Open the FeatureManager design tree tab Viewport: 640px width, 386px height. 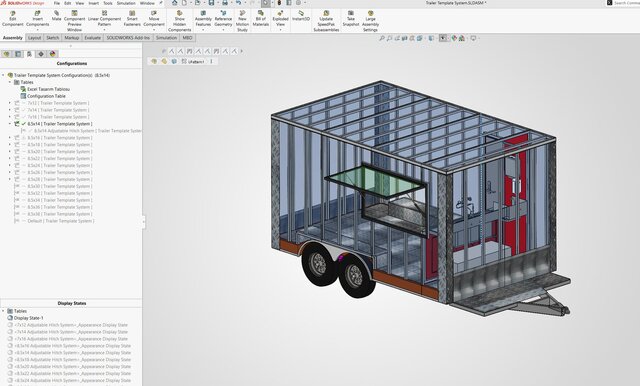[x=6, y=54]
